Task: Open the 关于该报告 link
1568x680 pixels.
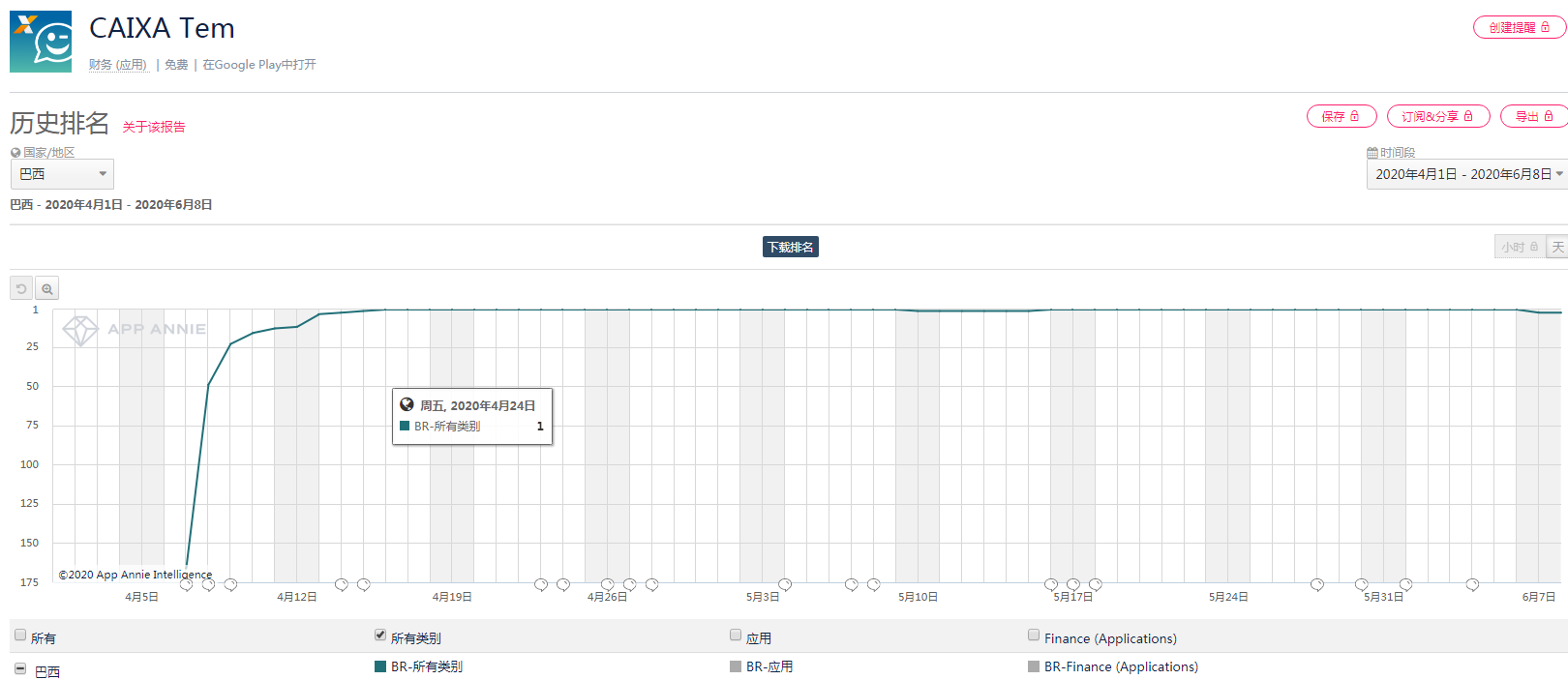Action: tap(154, 127)
